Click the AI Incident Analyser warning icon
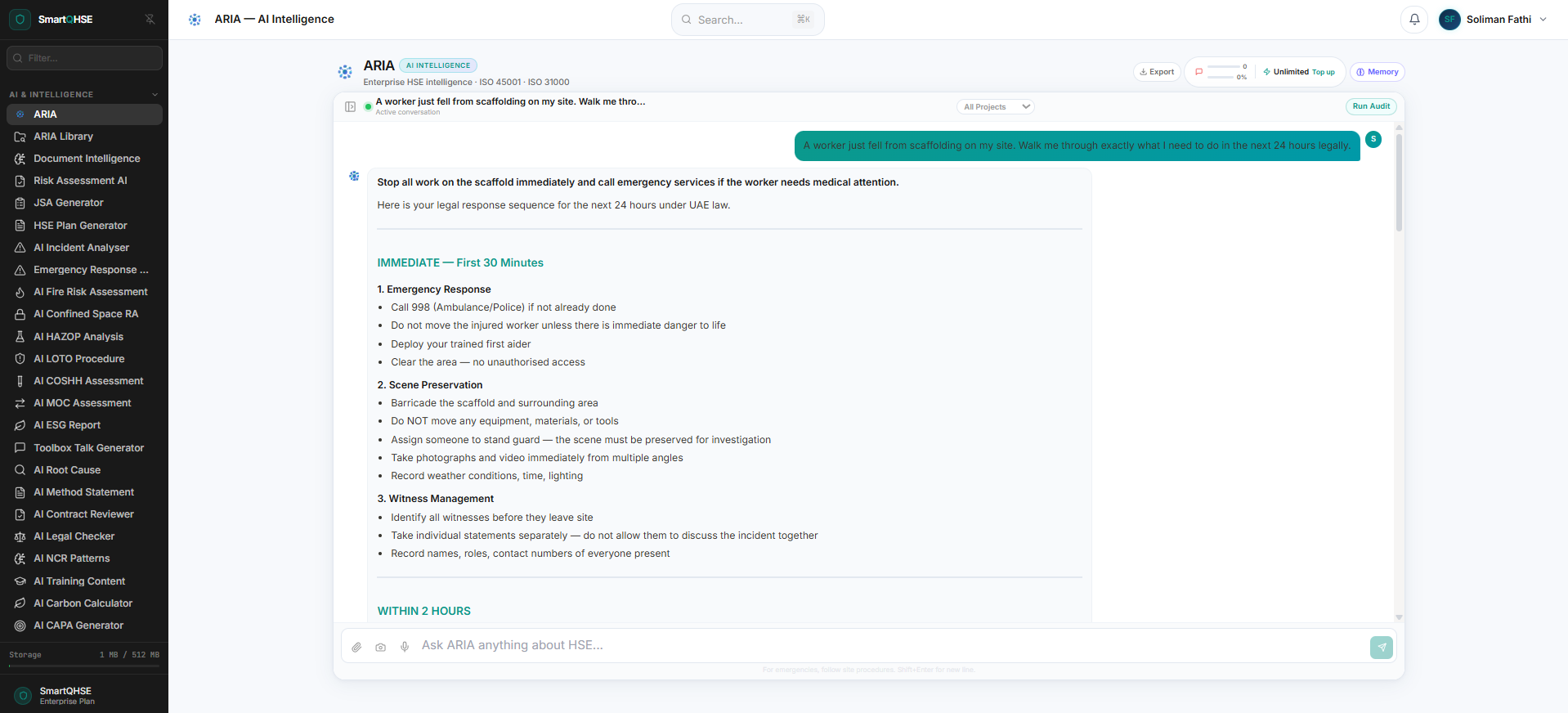The height and width of the screenshot is (713, 1568). [20, 248]
